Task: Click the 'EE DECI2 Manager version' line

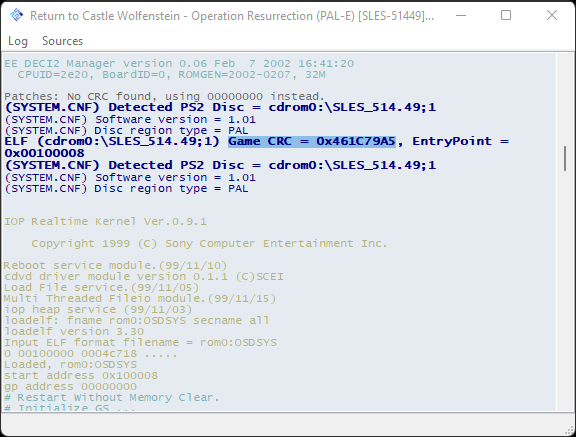Action: coord(179,64)
